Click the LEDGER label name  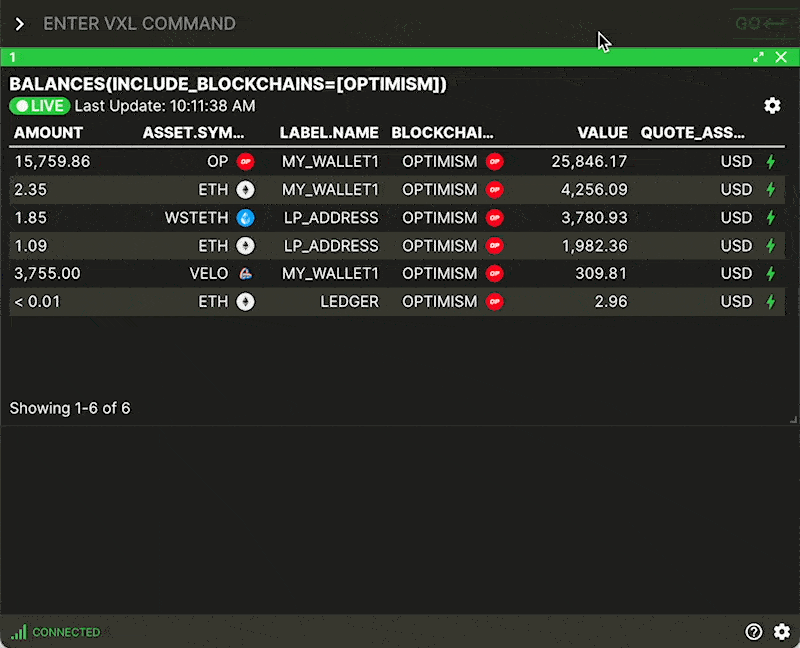[349, 302]
